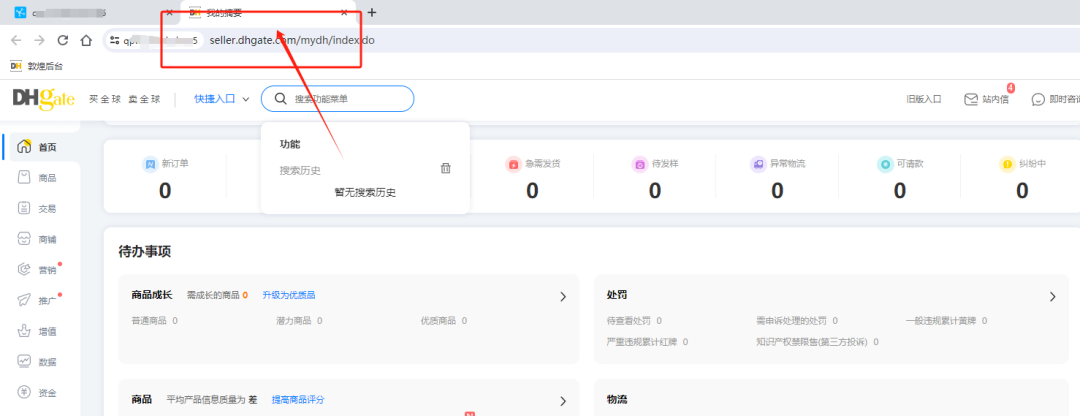Image resolution: width=1080 pixels, height=416 pixels.
Task: Click the 待发样 count 0
Action: (655, 190)
